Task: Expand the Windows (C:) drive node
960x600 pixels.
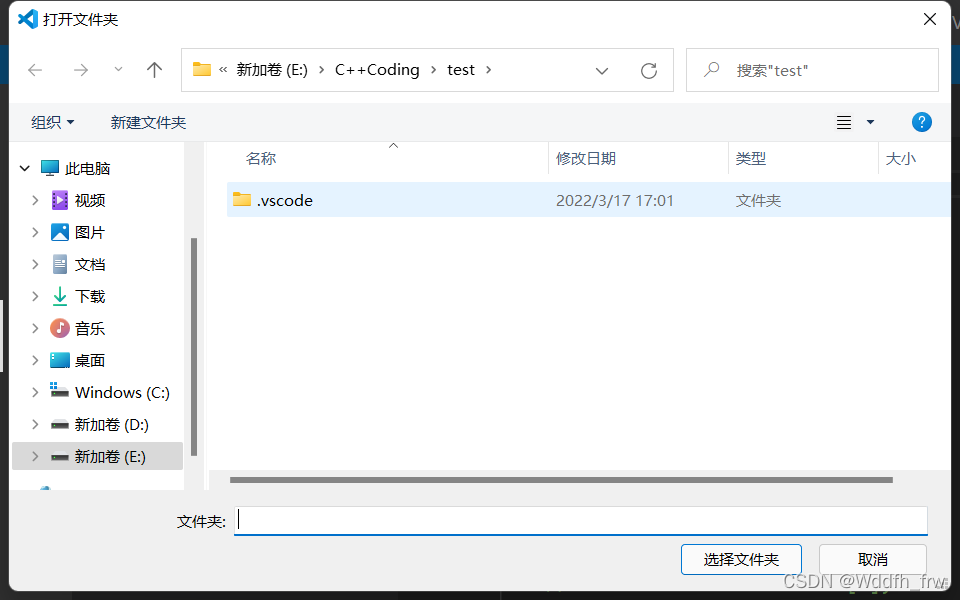Action: coord(37,391)
